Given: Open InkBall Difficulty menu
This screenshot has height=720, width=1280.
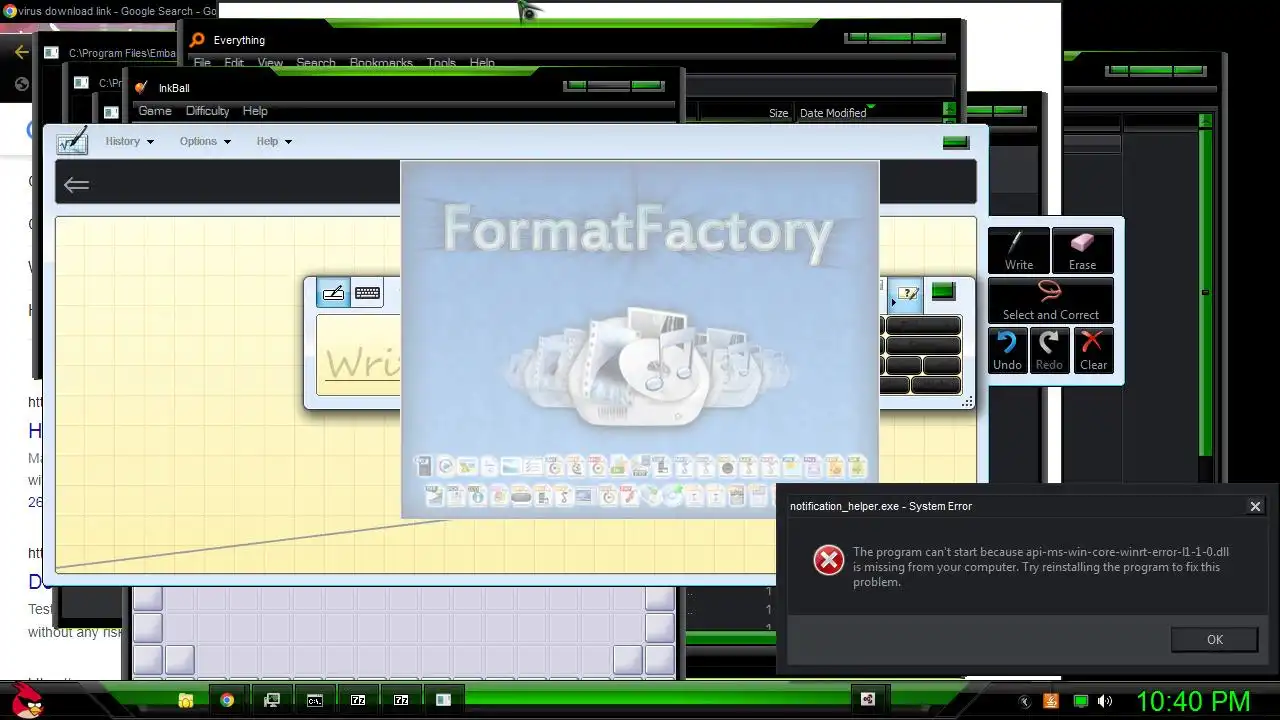Looking at the screenshot, I should 207,111.
